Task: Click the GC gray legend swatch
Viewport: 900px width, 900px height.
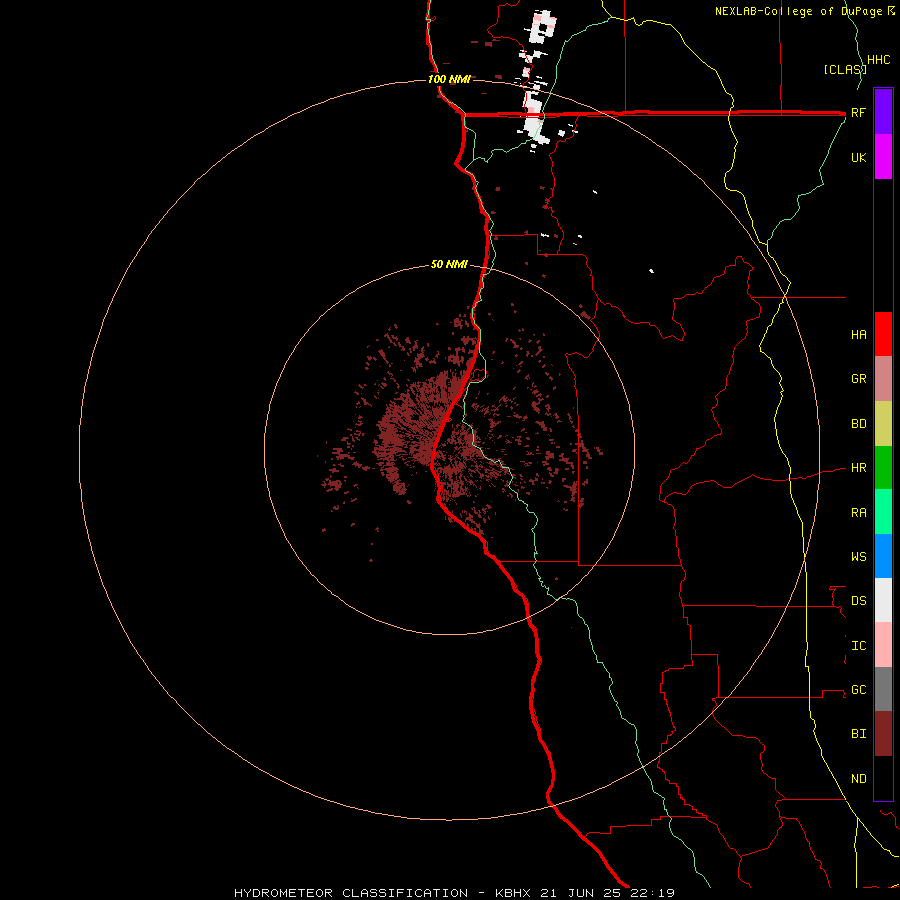Action: (883, 689)
